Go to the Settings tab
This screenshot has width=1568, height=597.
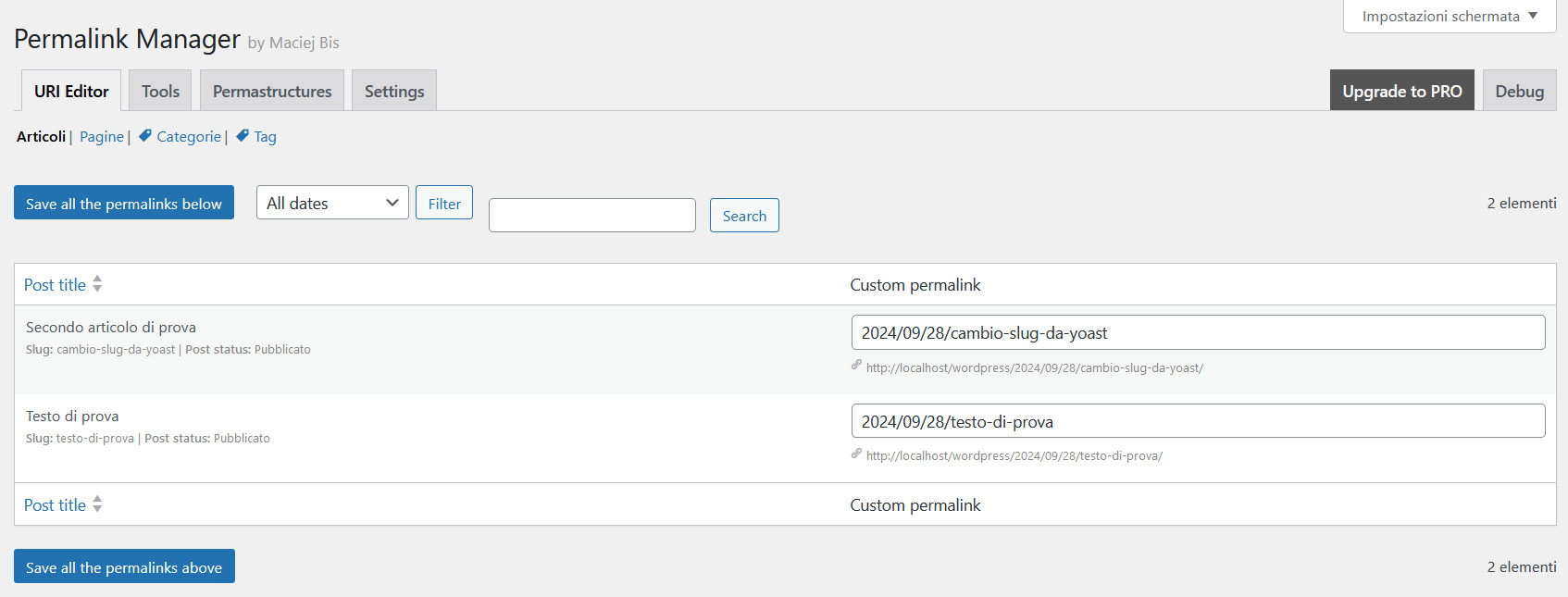[x=394, y=91]
